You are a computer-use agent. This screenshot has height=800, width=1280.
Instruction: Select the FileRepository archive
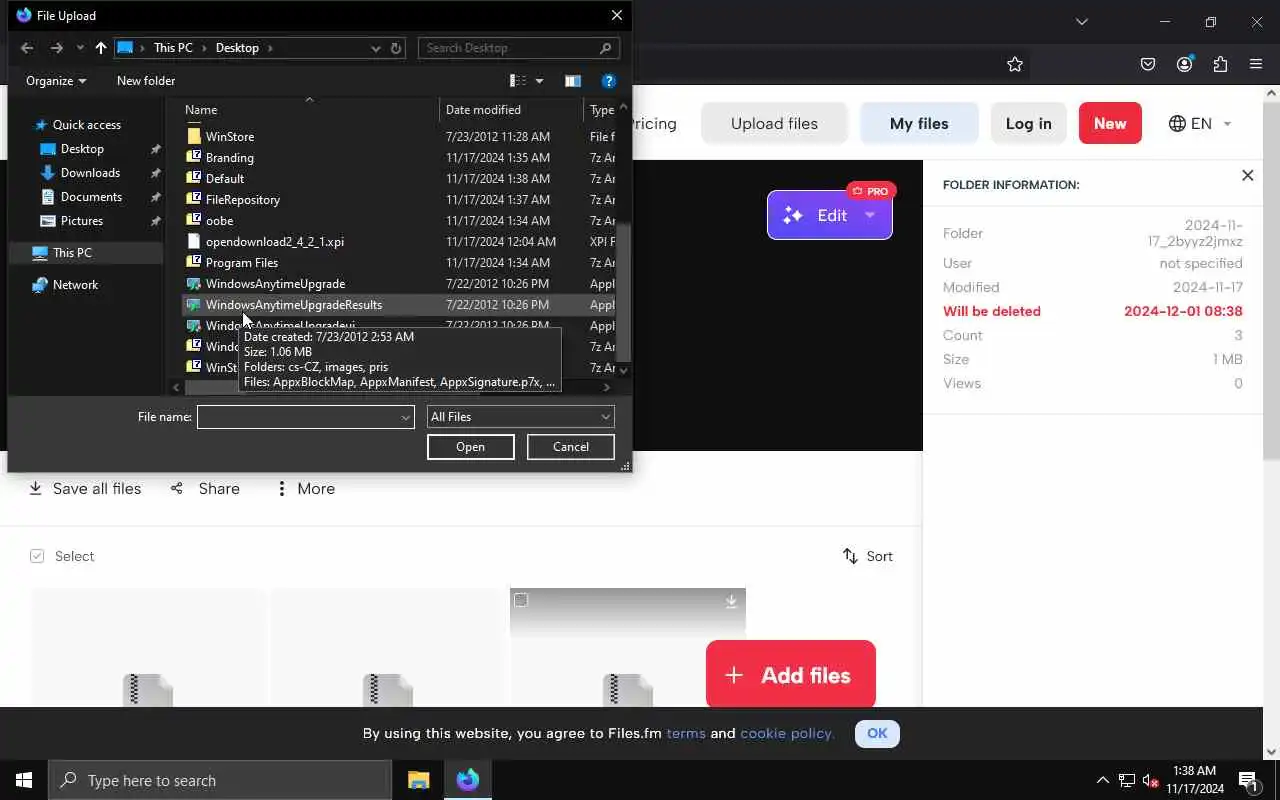coord(242,200)
